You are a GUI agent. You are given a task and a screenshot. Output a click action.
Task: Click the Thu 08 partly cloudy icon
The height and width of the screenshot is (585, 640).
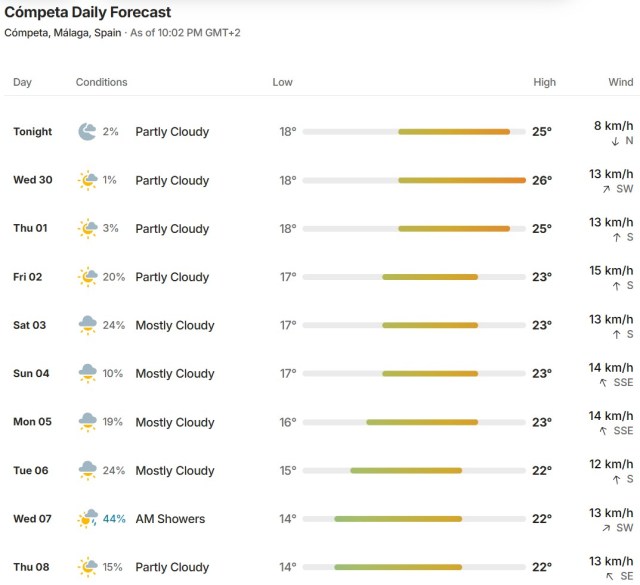click(x=87, y=567)
